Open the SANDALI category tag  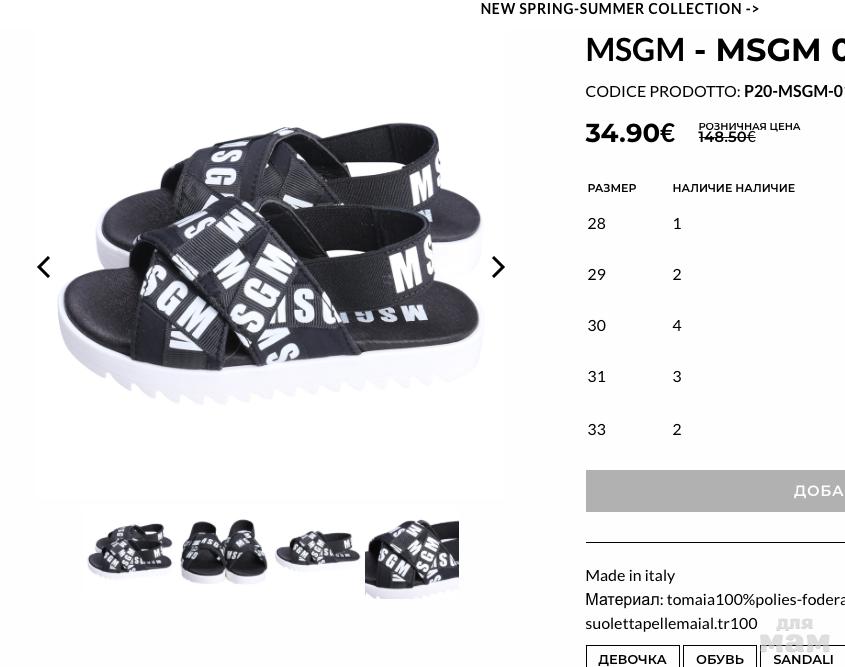[x=802, y=658]
